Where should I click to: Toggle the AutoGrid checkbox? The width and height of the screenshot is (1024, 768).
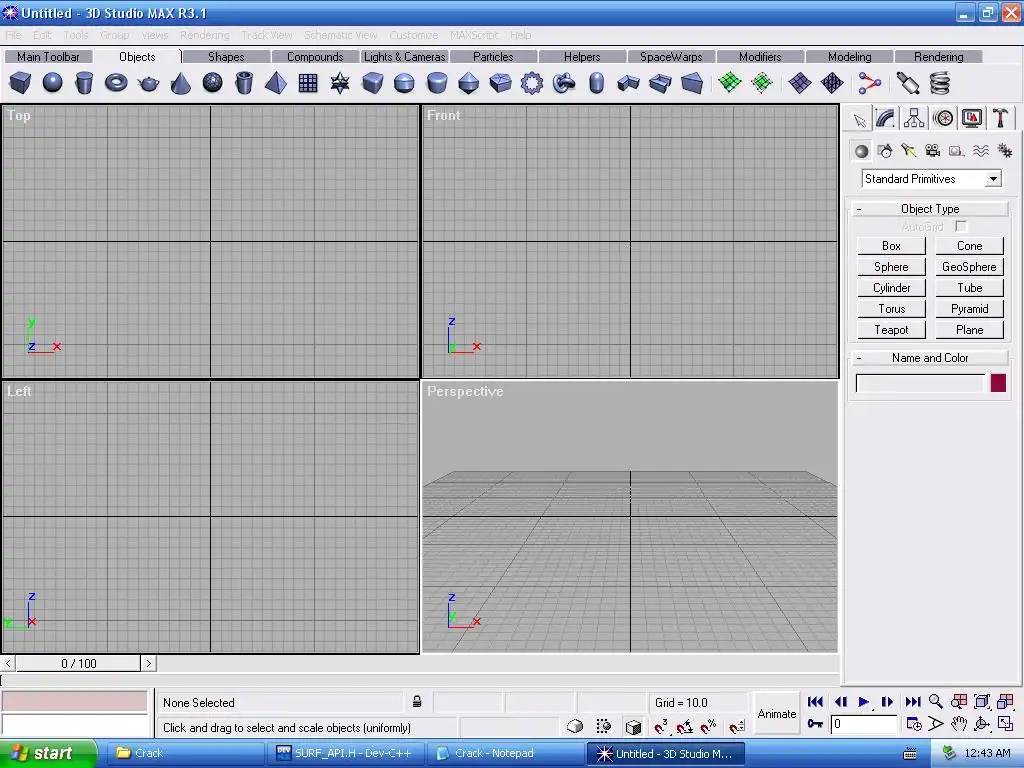click(961, 227)
